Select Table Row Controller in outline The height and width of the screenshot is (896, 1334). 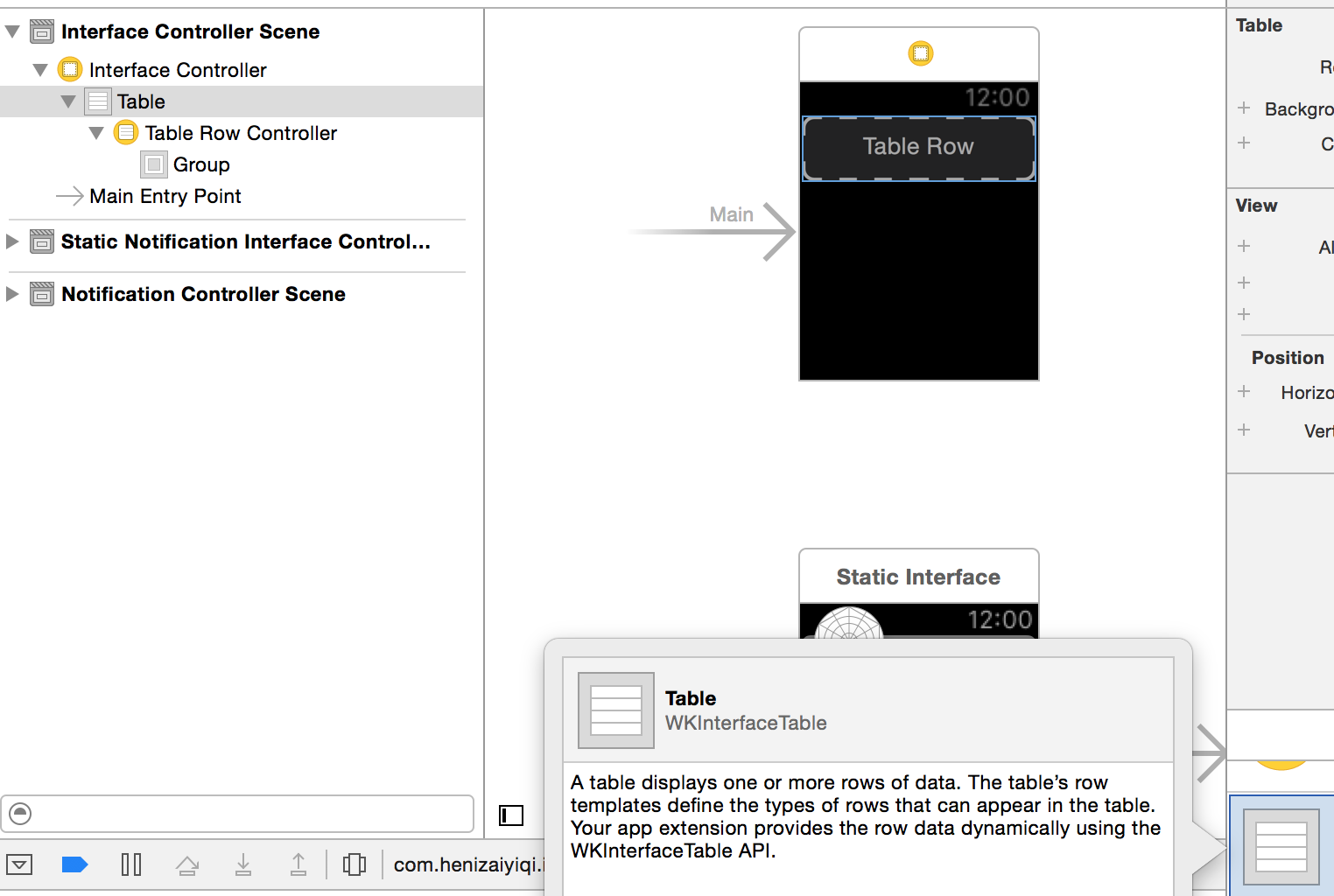point(241,133)
